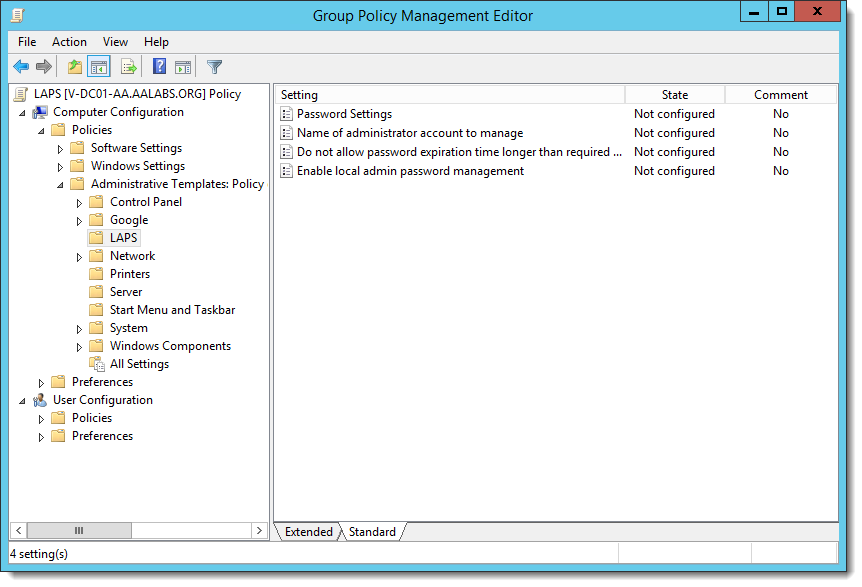Viewport: 862px width, 587px height.
Task: Expand User Configuration Preferences node
Action: click(x=41, y=437)
